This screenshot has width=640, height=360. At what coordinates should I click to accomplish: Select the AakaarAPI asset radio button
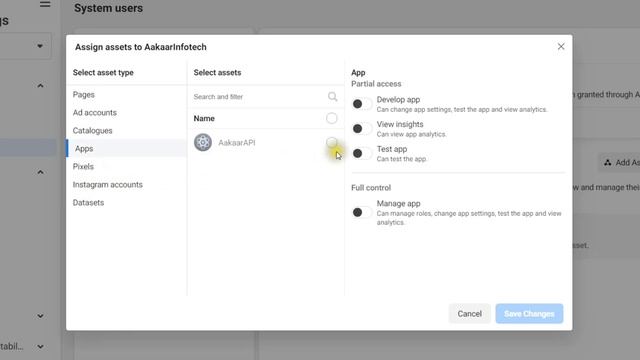331,142
